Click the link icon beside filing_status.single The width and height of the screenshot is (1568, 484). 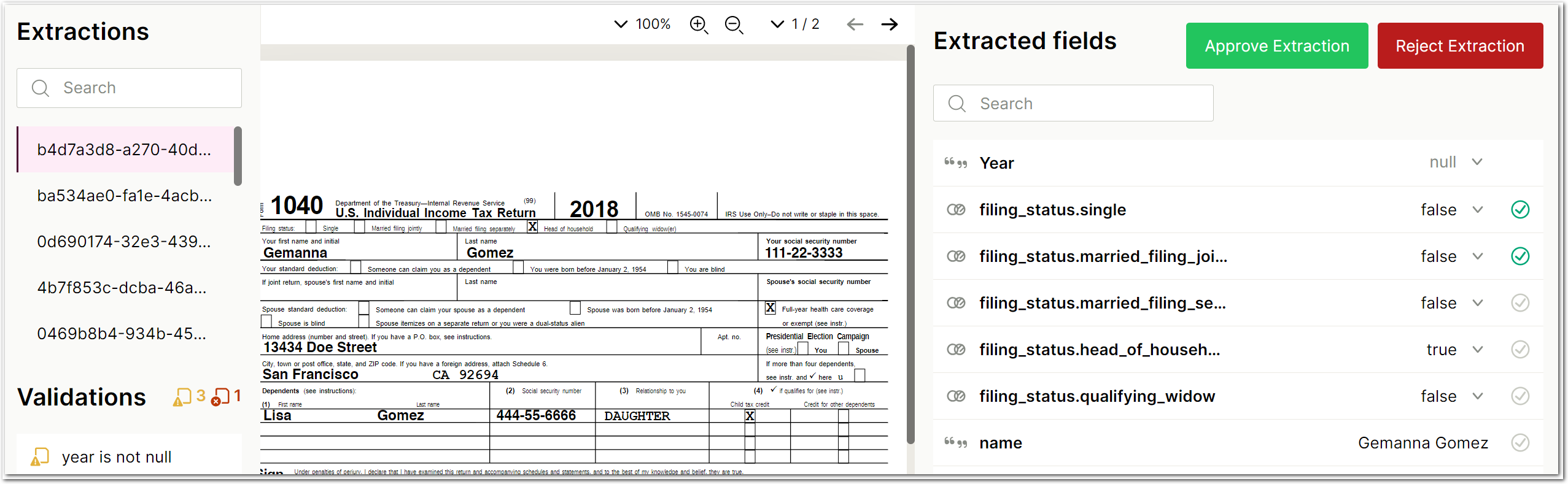click(x=956, y=210)
